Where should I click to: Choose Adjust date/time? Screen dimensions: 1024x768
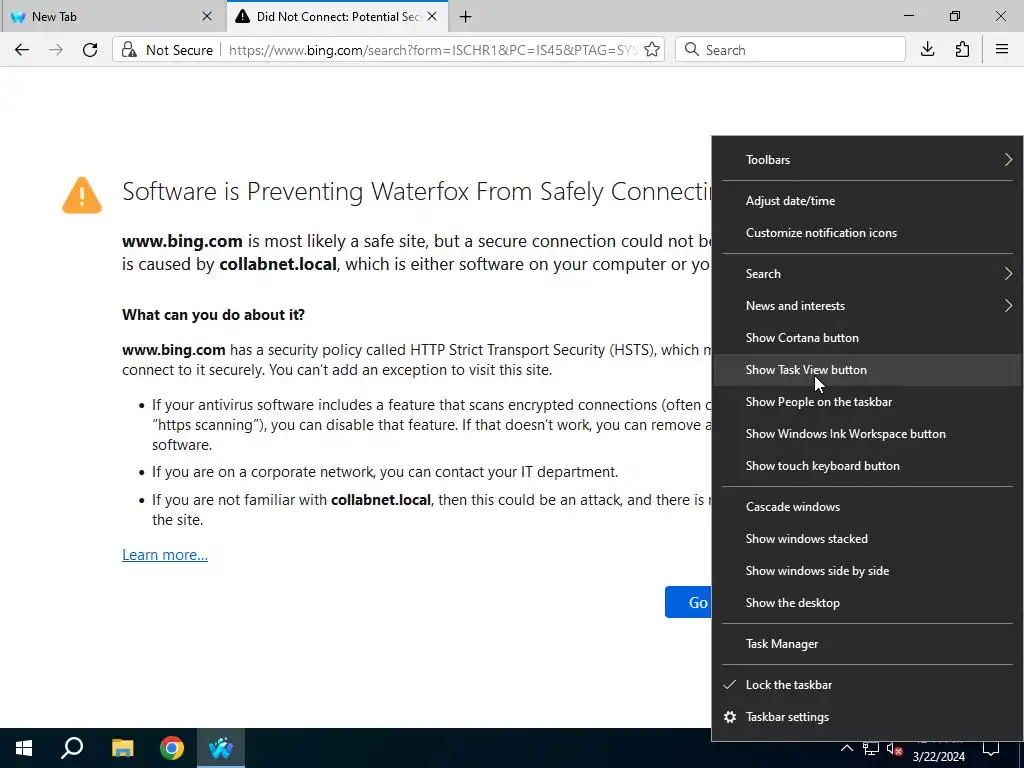(868, 200)
